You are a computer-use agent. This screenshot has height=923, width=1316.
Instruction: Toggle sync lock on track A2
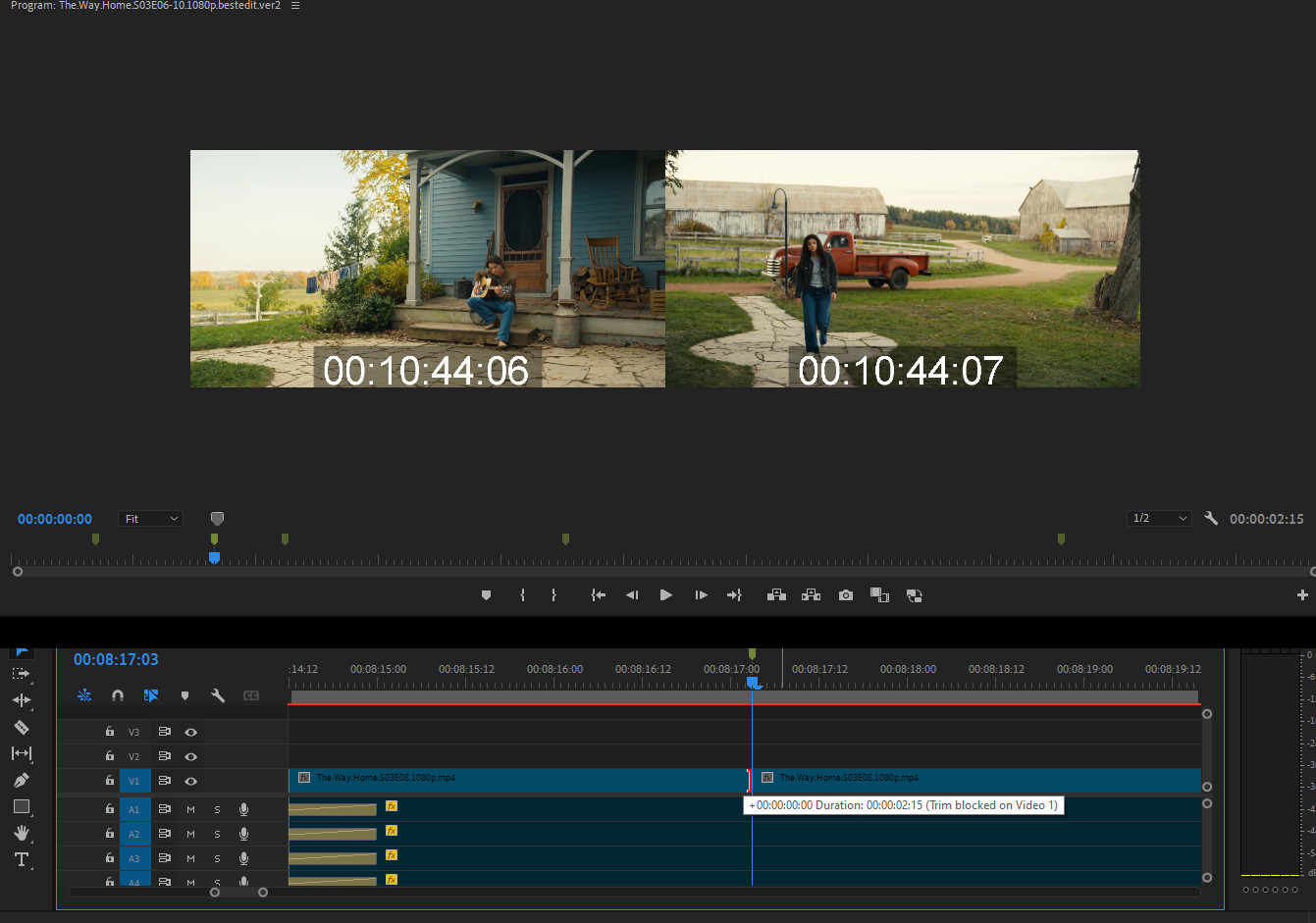click(164, 834)
